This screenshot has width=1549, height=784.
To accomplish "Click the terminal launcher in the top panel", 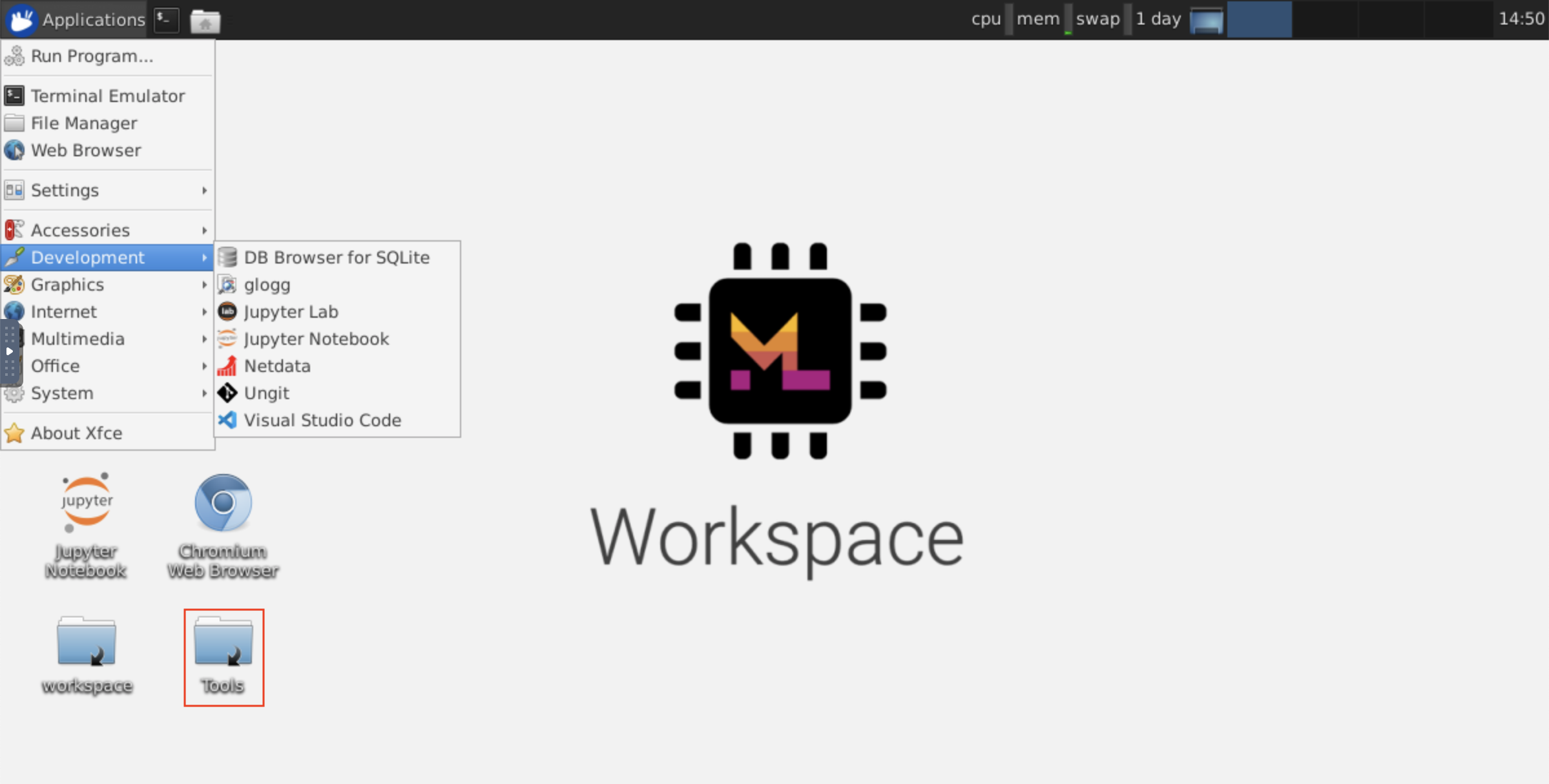I will [167, 20].
